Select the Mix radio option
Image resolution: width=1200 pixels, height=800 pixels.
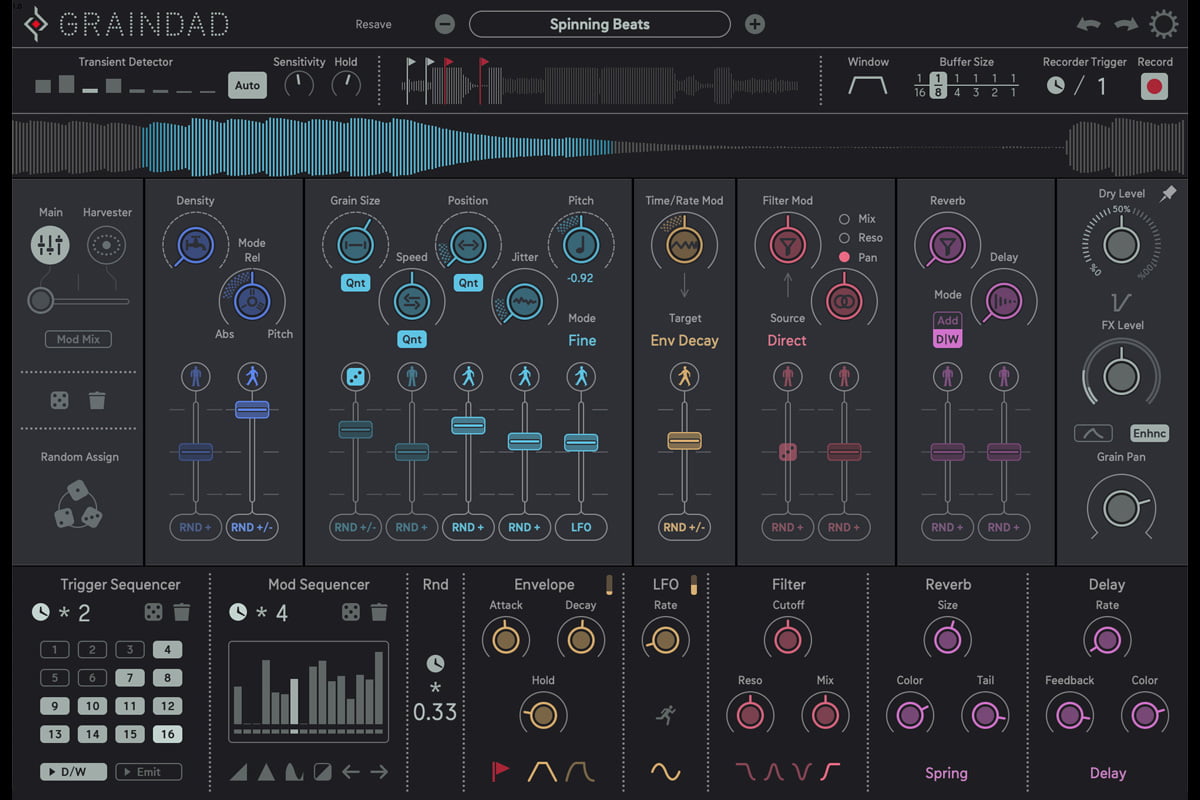click(844, 219)
